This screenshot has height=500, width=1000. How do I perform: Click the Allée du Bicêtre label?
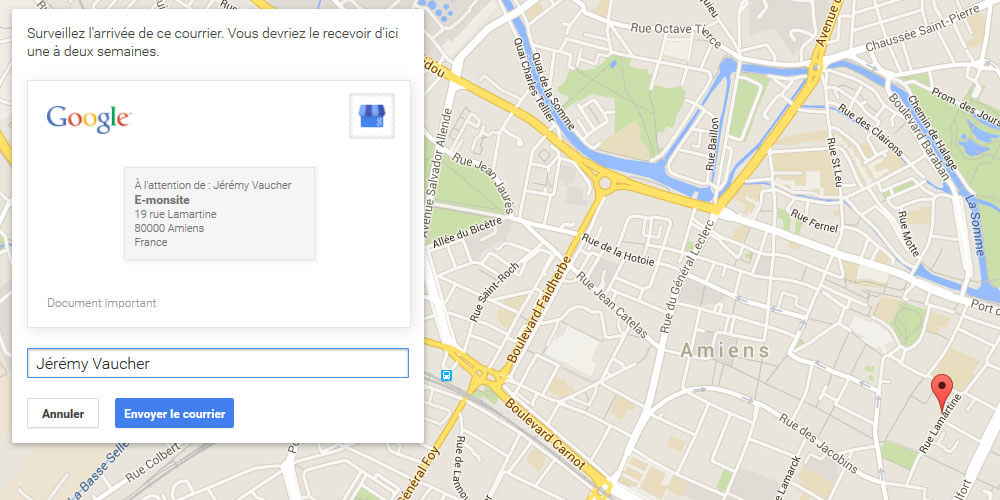(467, 233)
